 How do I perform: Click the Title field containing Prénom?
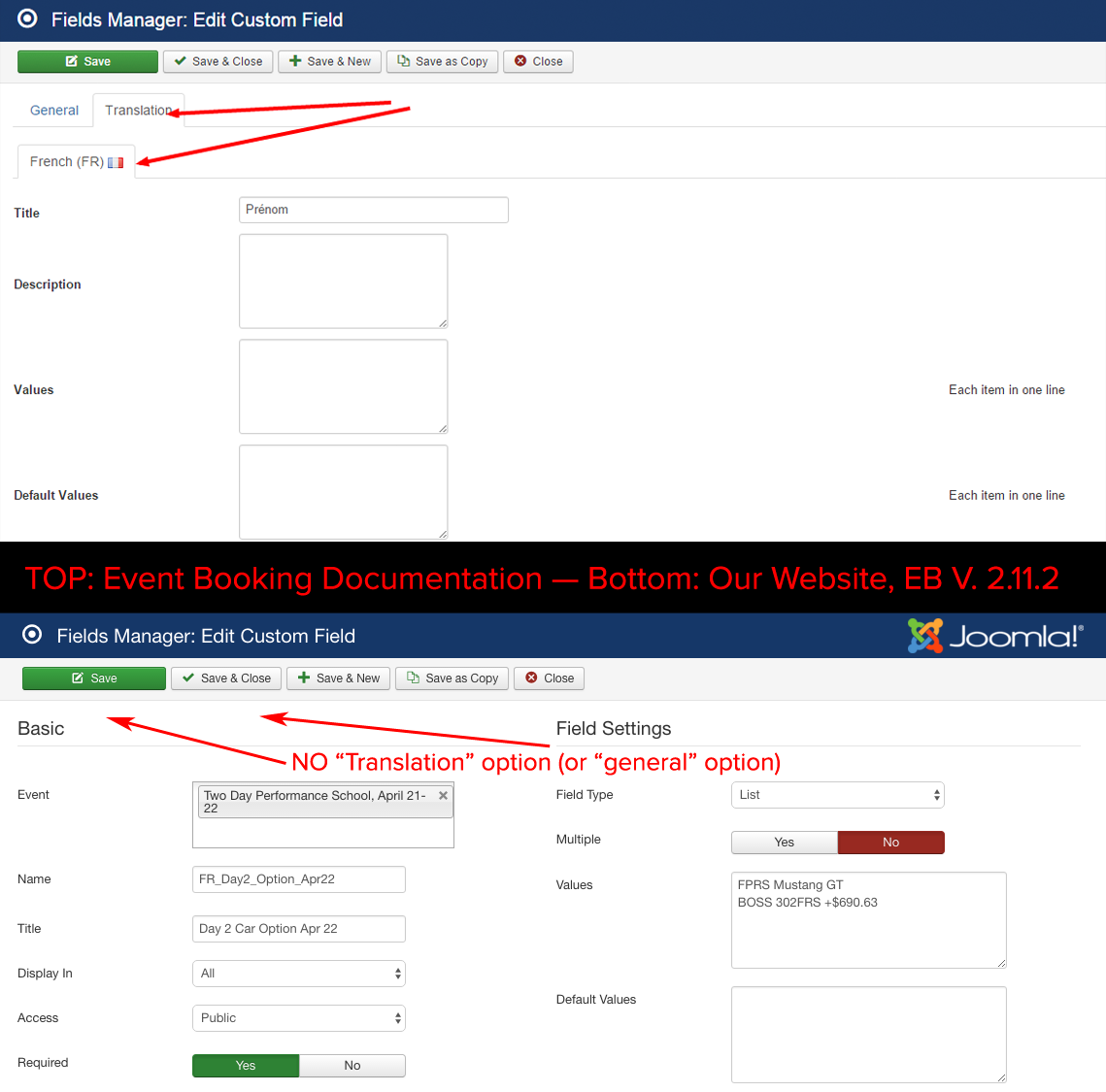point(373,210)
